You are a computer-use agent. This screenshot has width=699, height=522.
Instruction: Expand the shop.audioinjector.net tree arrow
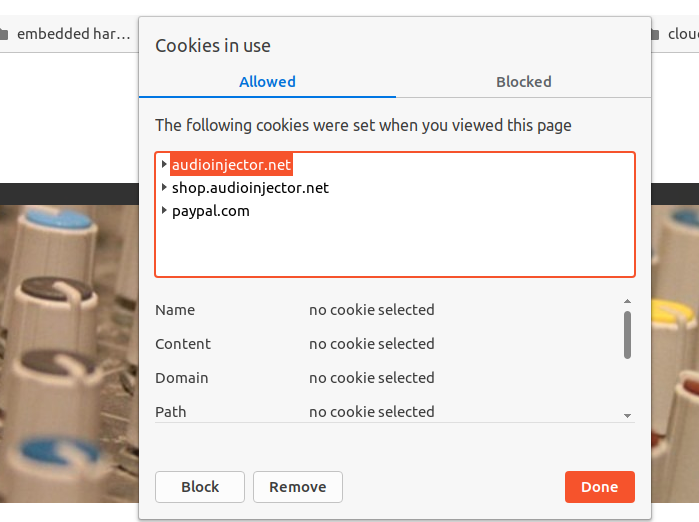(164, 187)
